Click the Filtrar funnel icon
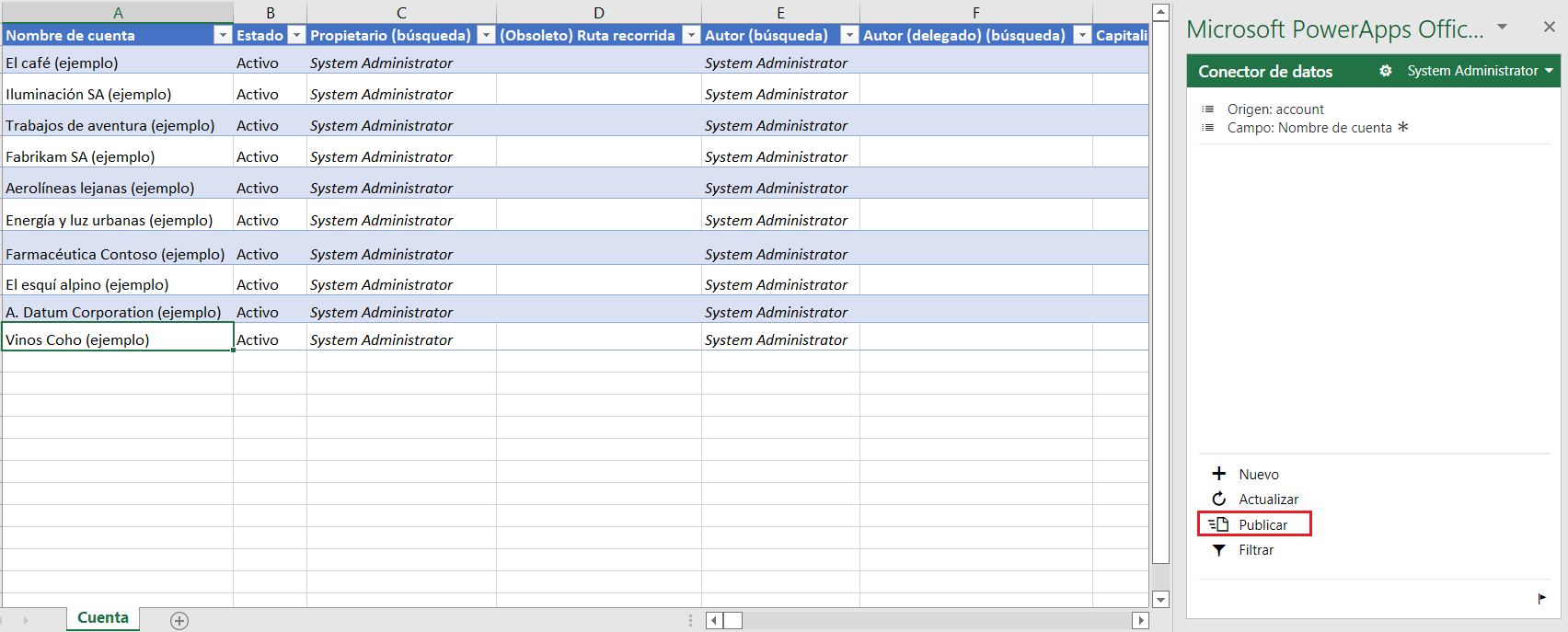The image size is (1568, 632). click(x=1218, y=550)
